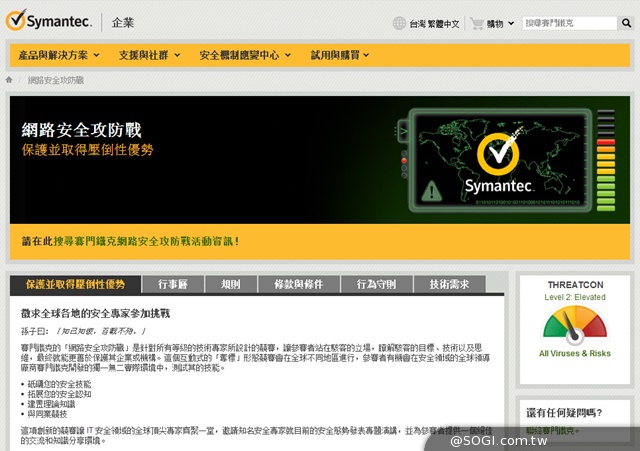The width and height of the screenshot is (640, 451).
Task: Go to the home breadcrumb icon
Action: click(9, 80)
